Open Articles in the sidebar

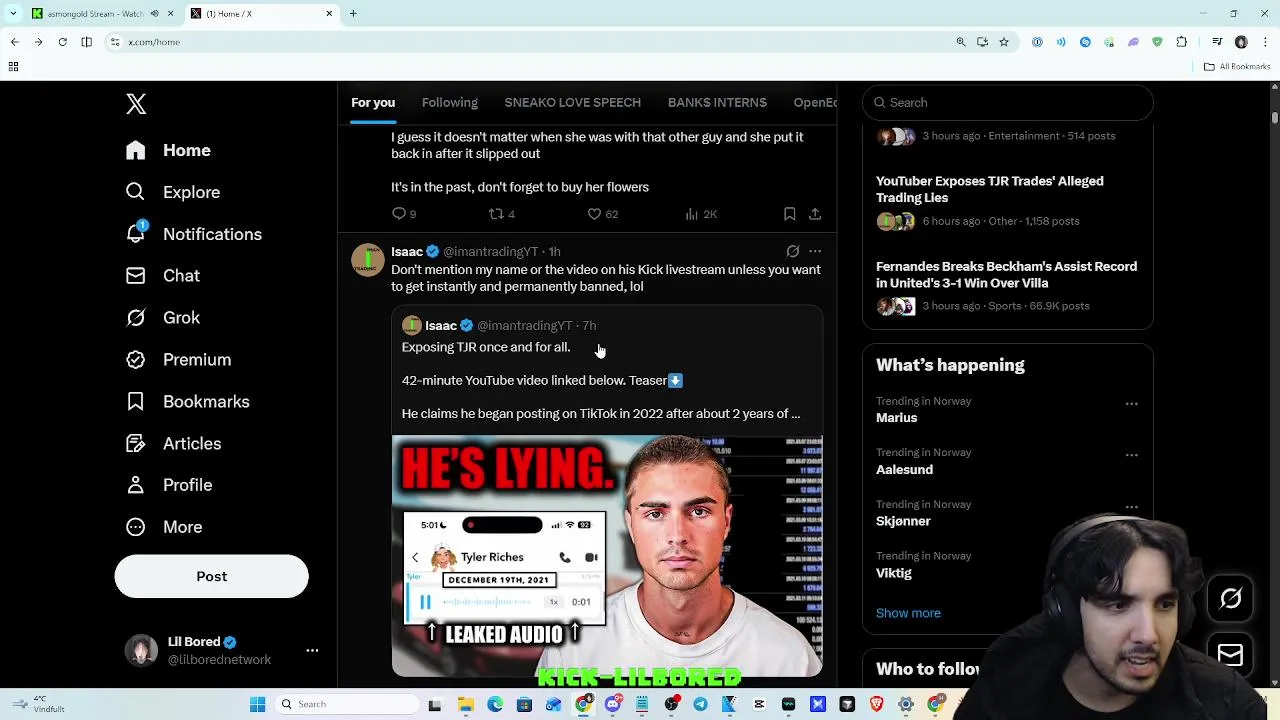pos(173,444)
